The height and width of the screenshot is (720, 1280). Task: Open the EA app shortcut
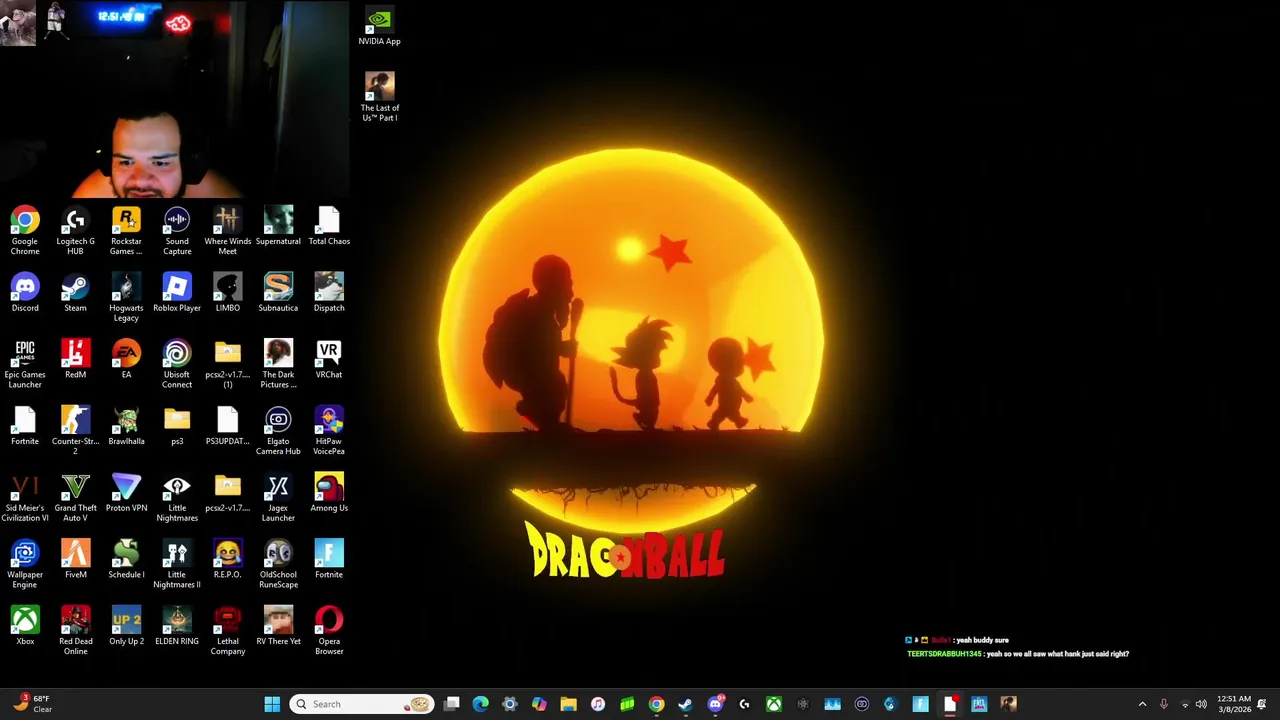126,359
